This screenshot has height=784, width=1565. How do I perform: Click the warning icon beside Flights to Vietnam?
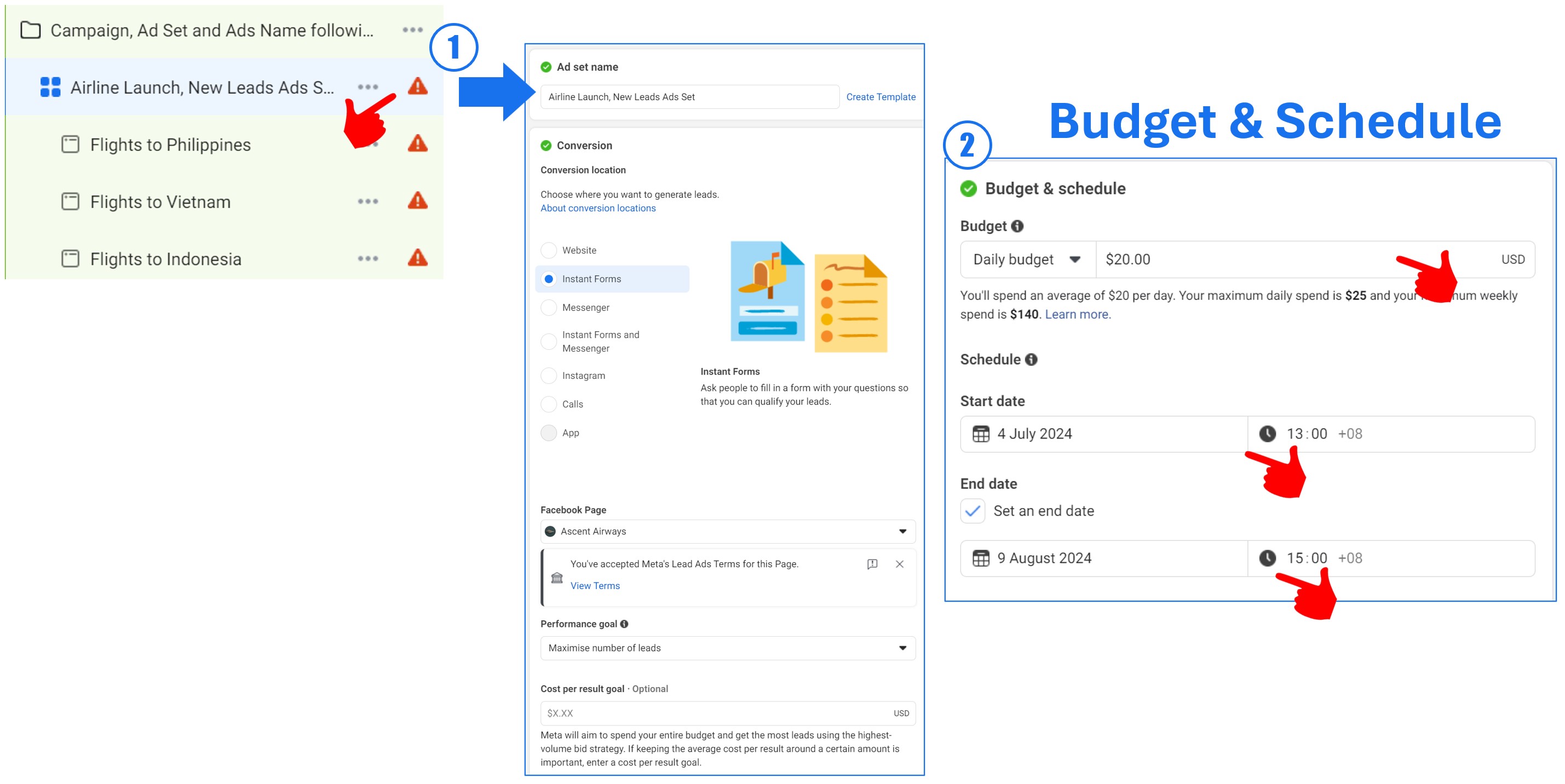coord(417,200)
